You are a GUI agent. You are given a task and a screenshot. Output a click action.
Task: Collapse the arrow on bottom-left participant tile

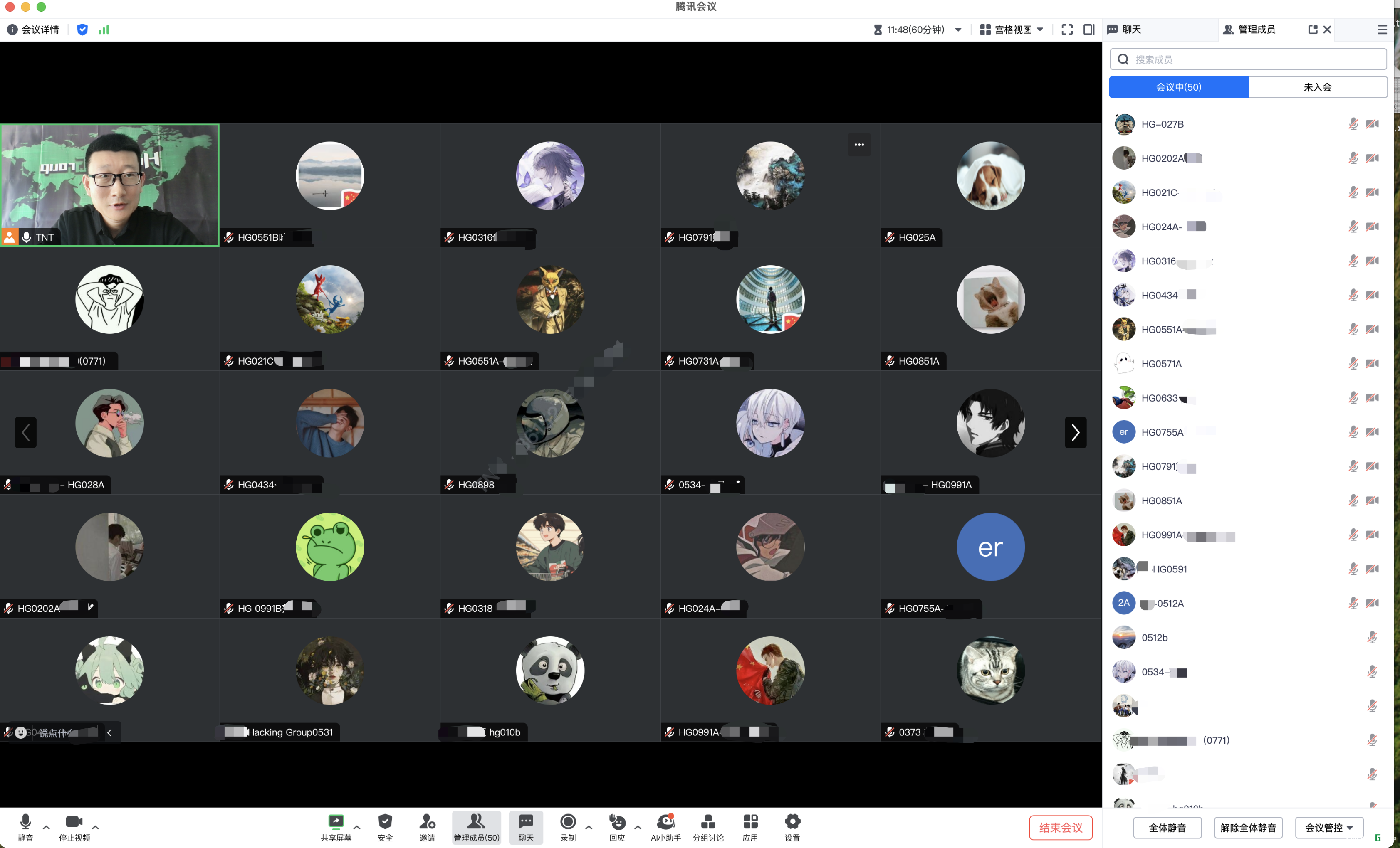point(109,733)
